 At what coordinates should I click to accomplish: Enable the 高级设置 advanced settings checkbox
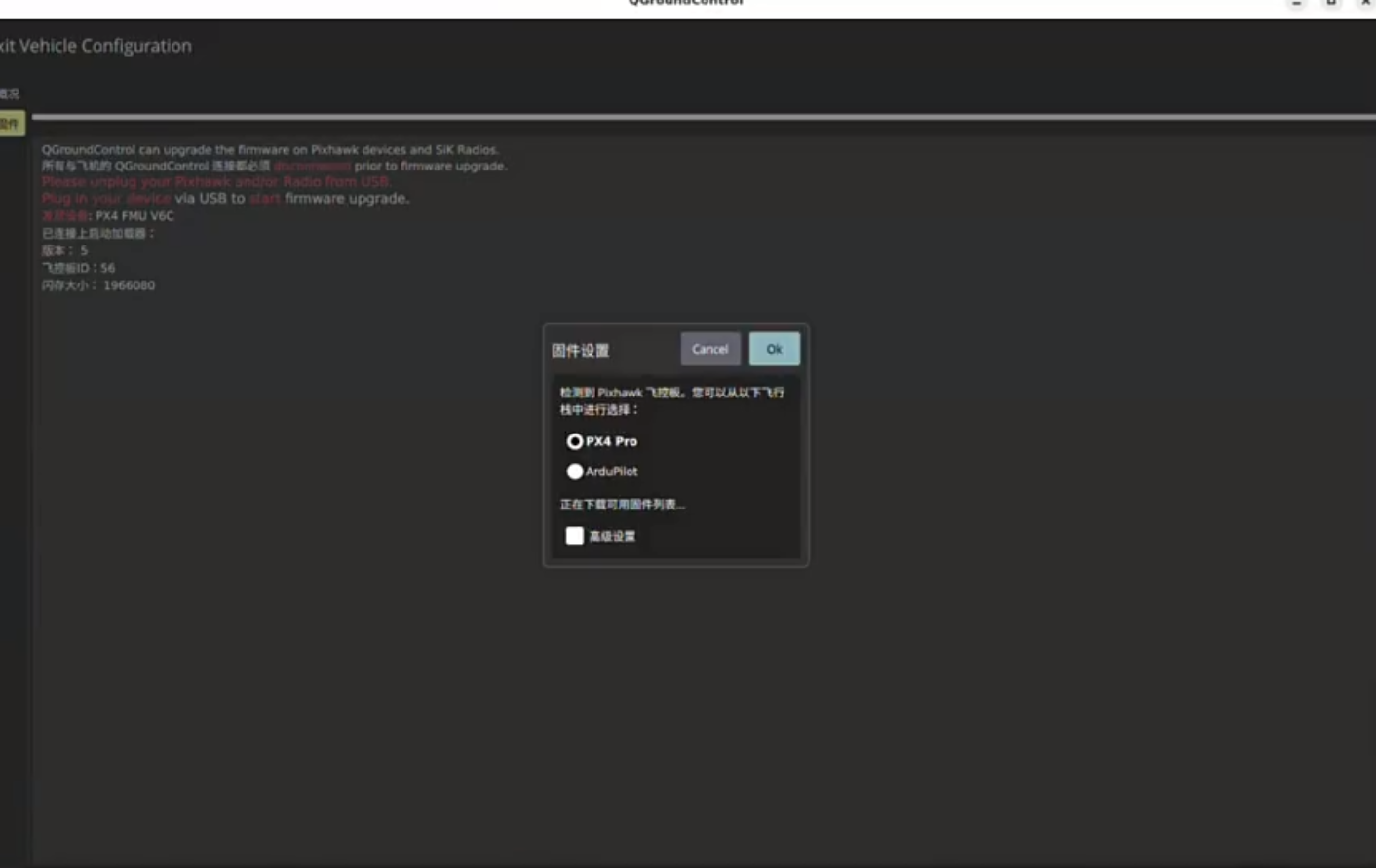(x=575, y=536)
